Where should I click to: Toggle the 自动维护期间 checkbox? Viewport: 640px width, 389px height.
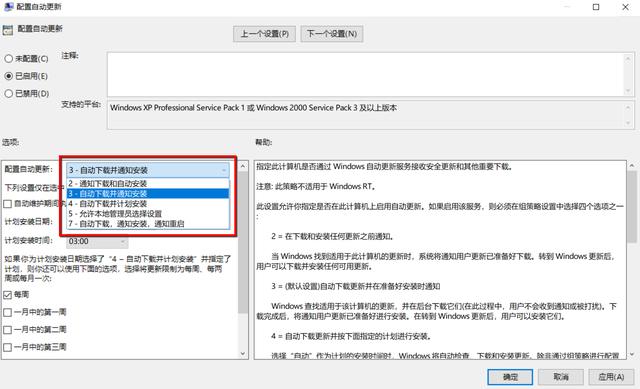(7, 204)
